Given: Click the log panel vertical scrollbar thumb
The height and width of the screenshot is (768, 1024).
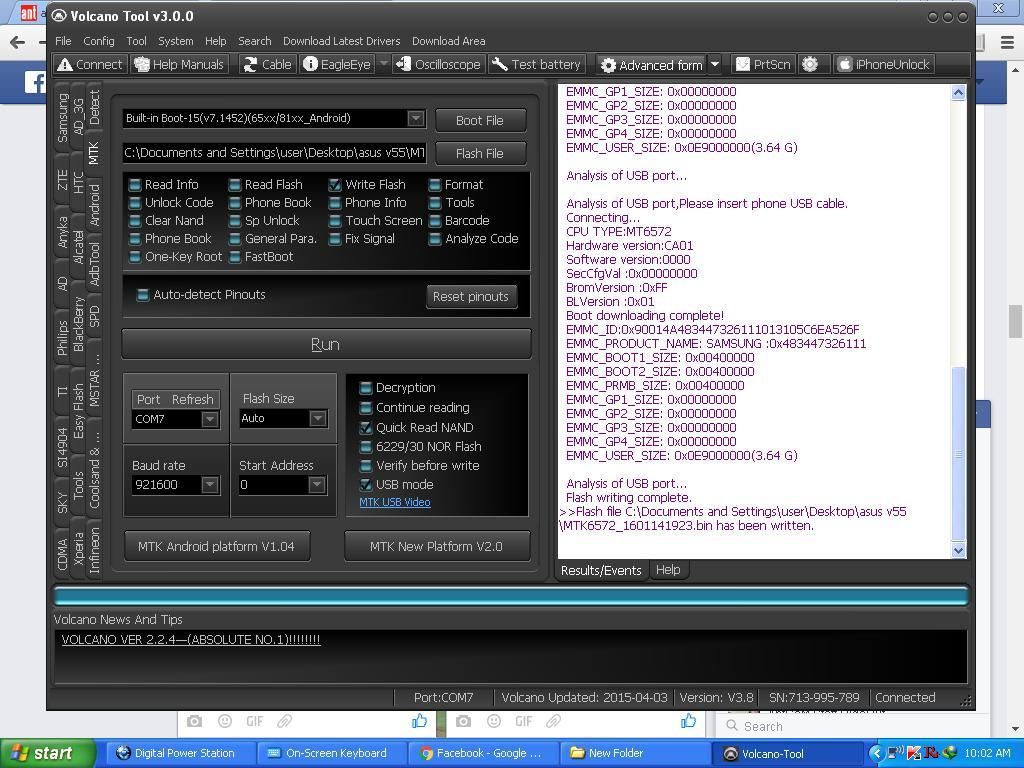Looking at the screenshot, I should tap(958, 453).
